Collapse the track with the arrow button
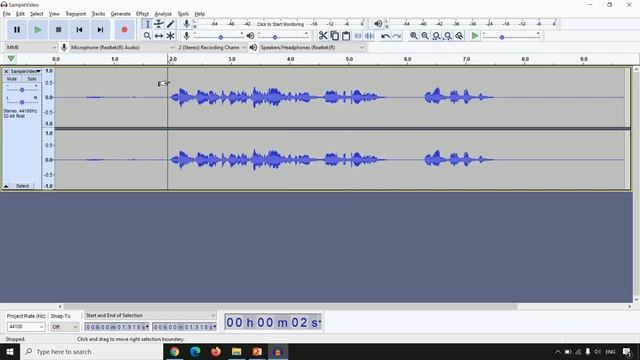640x360 pixels. (6, 186)
